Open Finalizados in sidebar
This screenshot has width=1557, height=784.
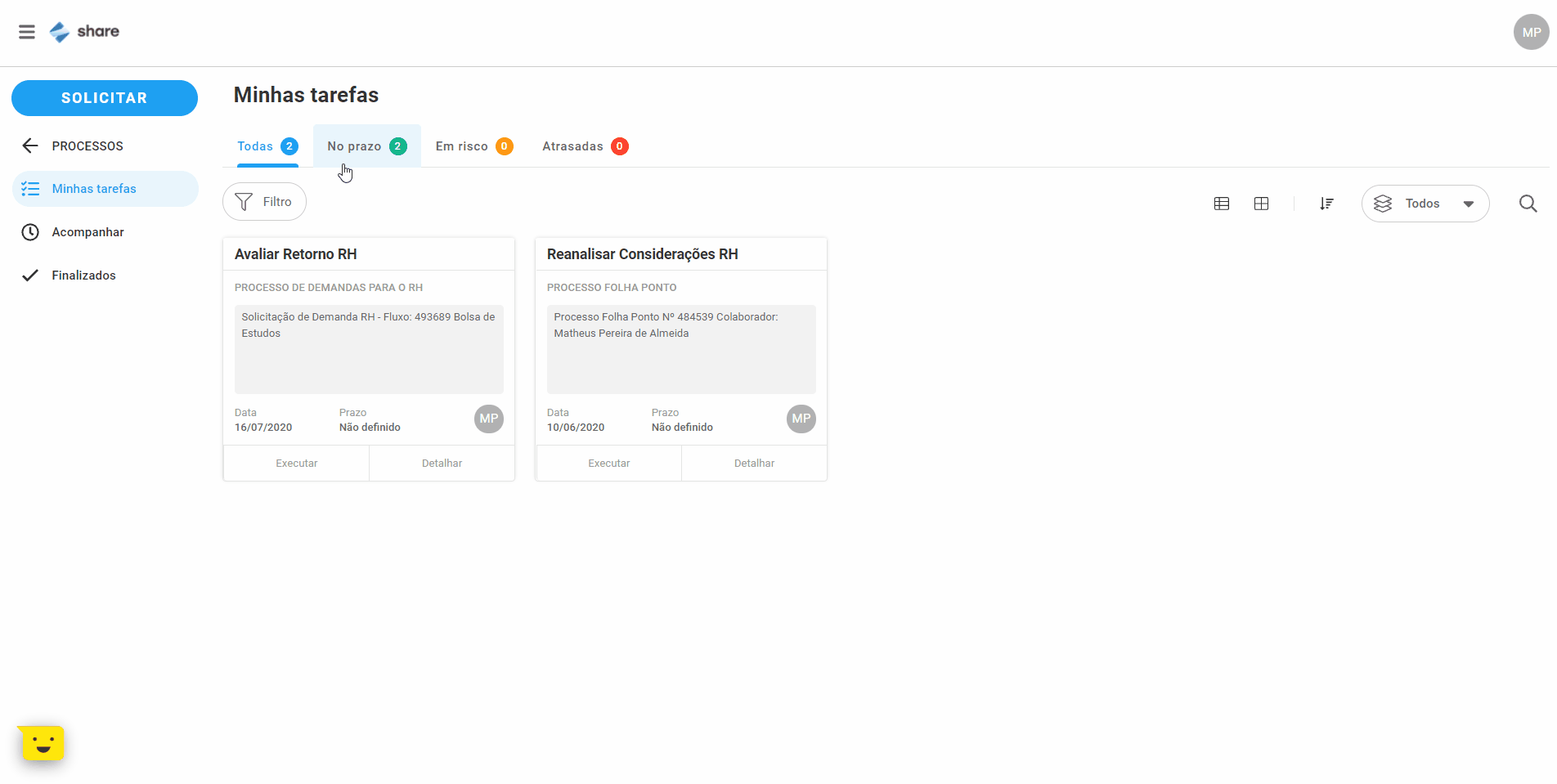105,276
